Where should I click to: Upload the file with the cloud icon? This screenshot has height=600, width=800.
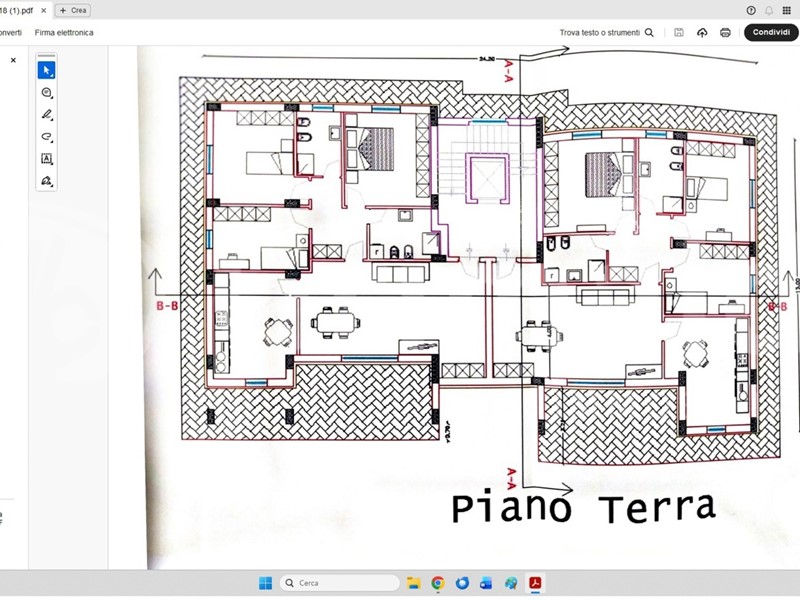pos(702,32)
